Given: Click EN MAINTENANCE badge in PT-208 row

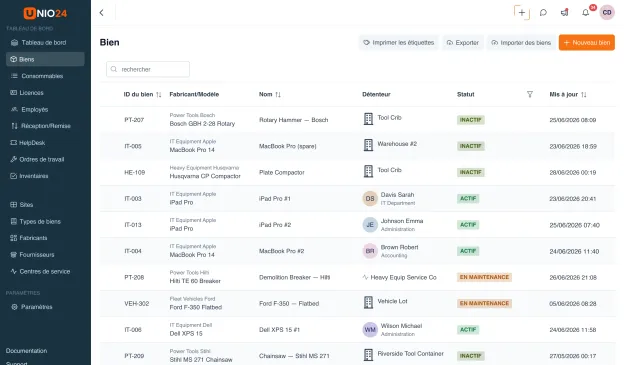Looking at the screenshot, I should pyautogui.click(x=484, y=277).
